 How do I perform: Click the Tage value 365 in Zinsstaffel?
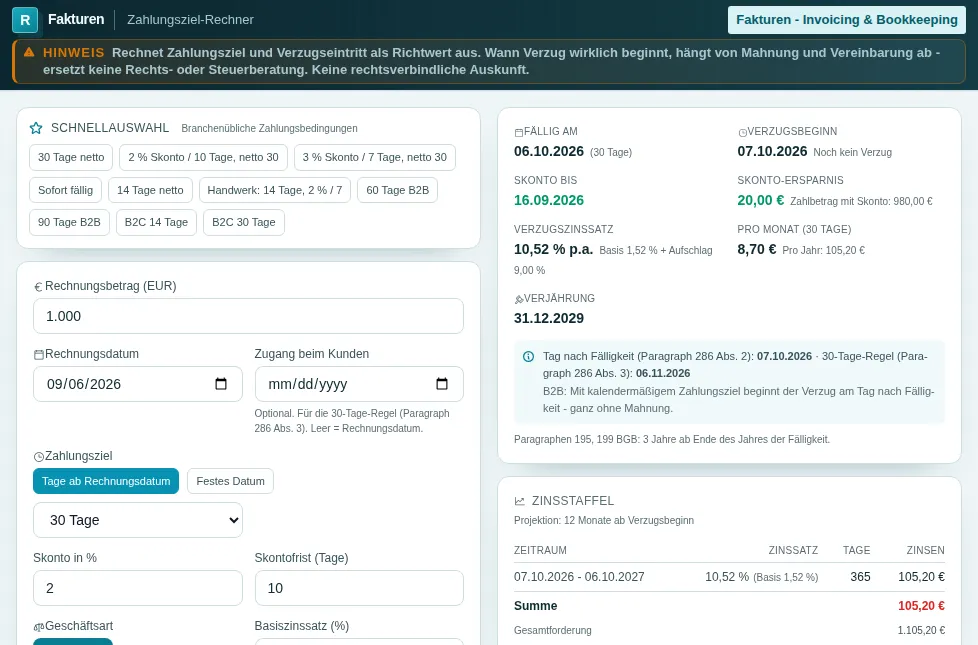click(860, 577)
